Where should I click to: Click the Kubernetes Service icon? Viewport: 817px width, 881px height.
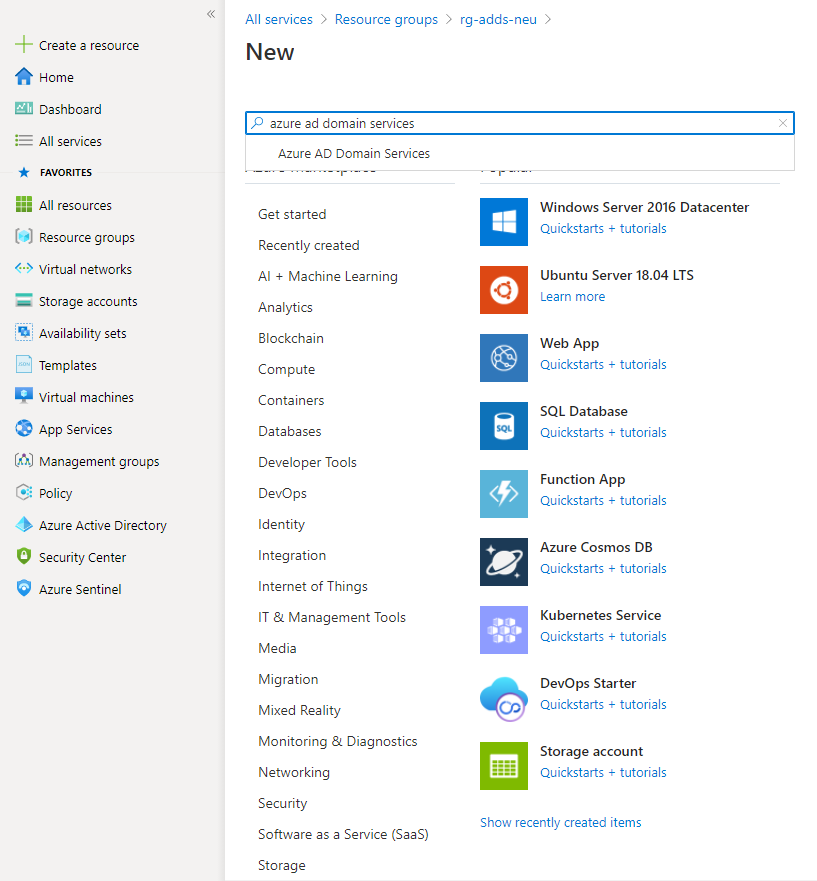pyautogui.click(x=503, y=630)
